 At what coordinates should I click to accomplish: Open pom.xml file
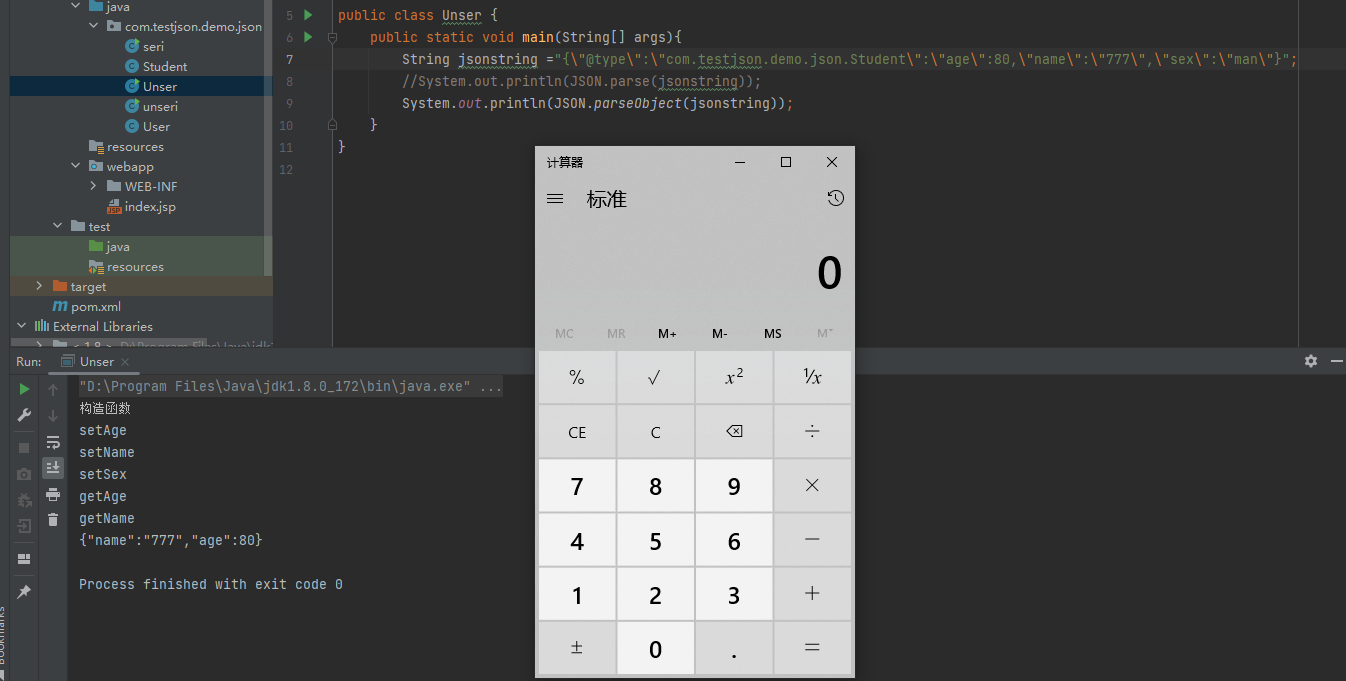(96, 306)
